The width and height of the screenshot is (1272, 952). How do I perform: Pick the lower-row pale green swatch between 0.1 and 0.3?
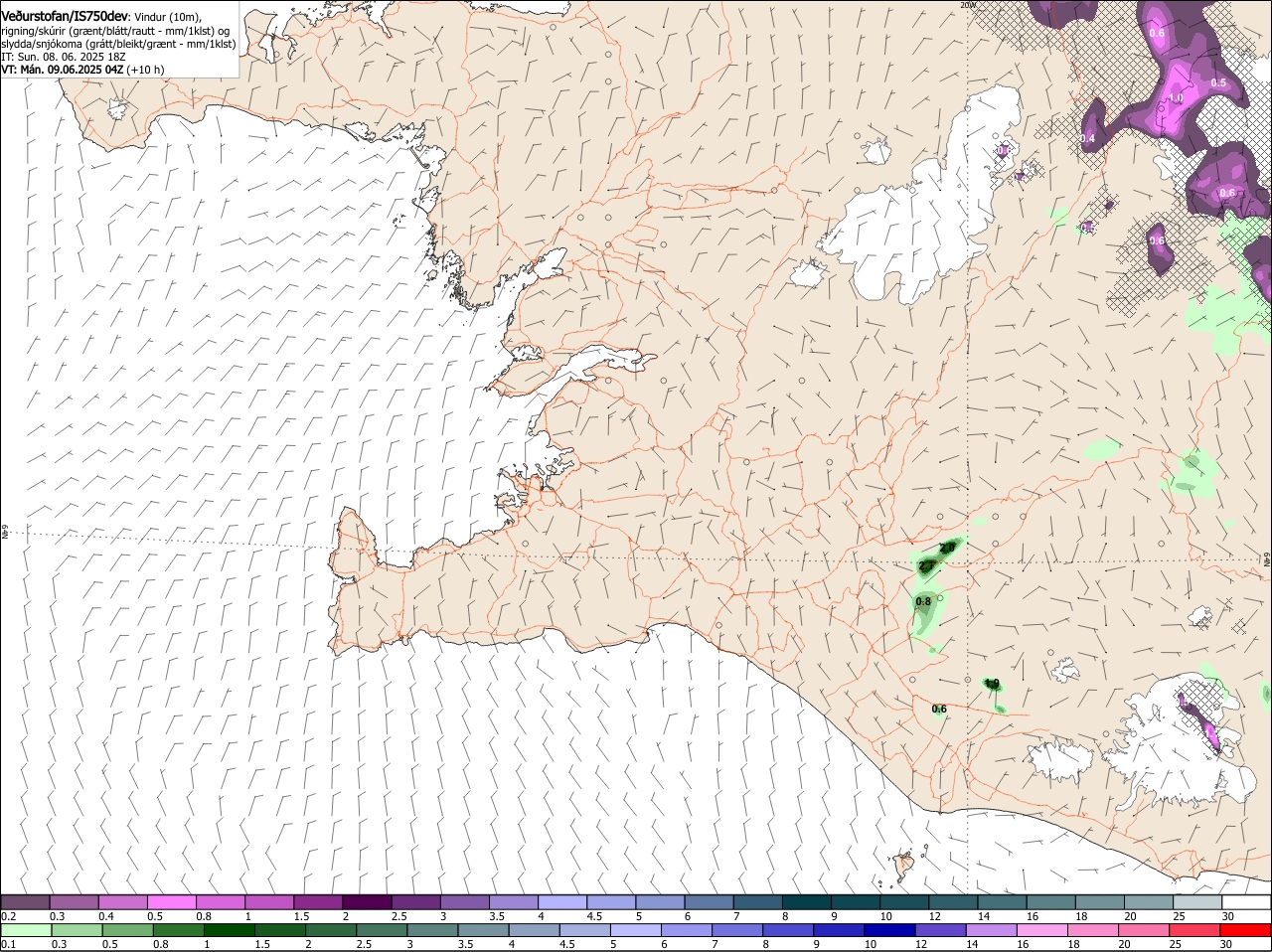click(x=25, y=930)
